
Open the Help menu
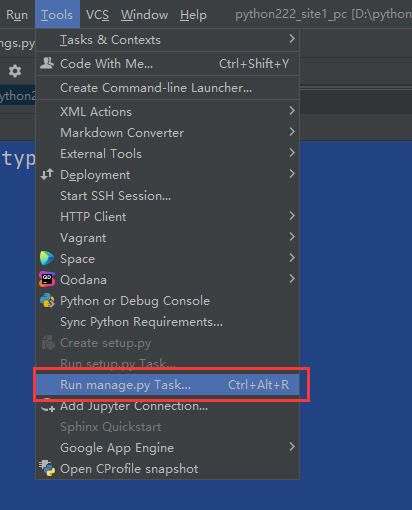pos(193,15)
